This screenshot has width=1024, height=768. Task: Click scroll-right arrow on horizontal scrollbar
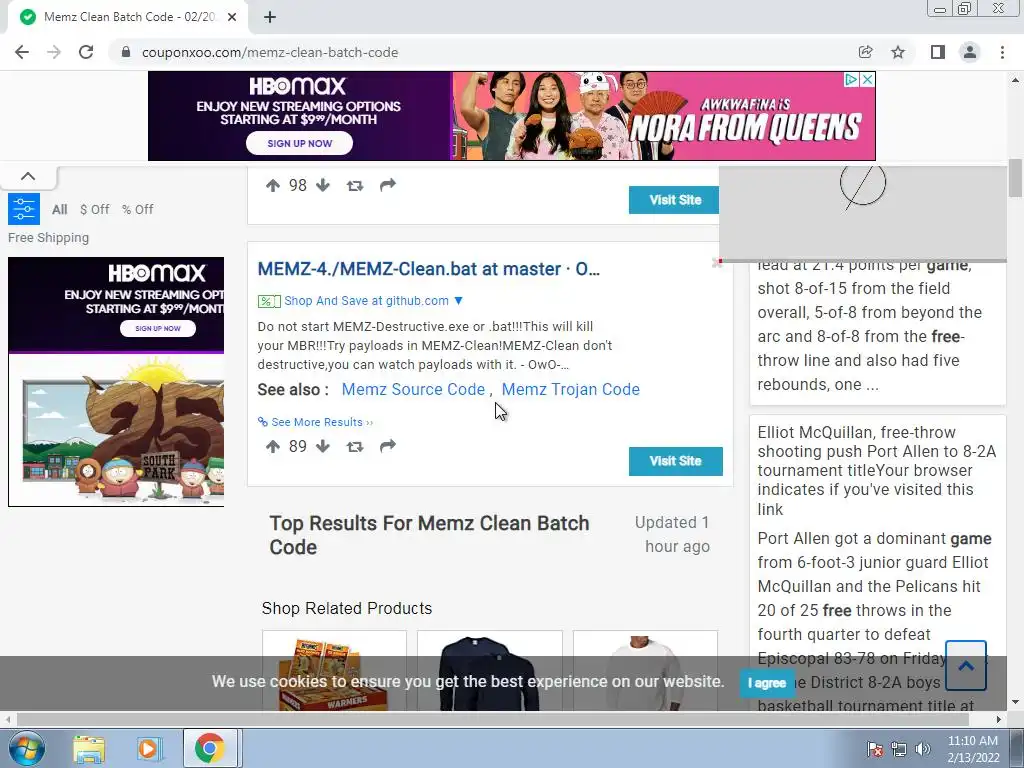coord(999,719)
